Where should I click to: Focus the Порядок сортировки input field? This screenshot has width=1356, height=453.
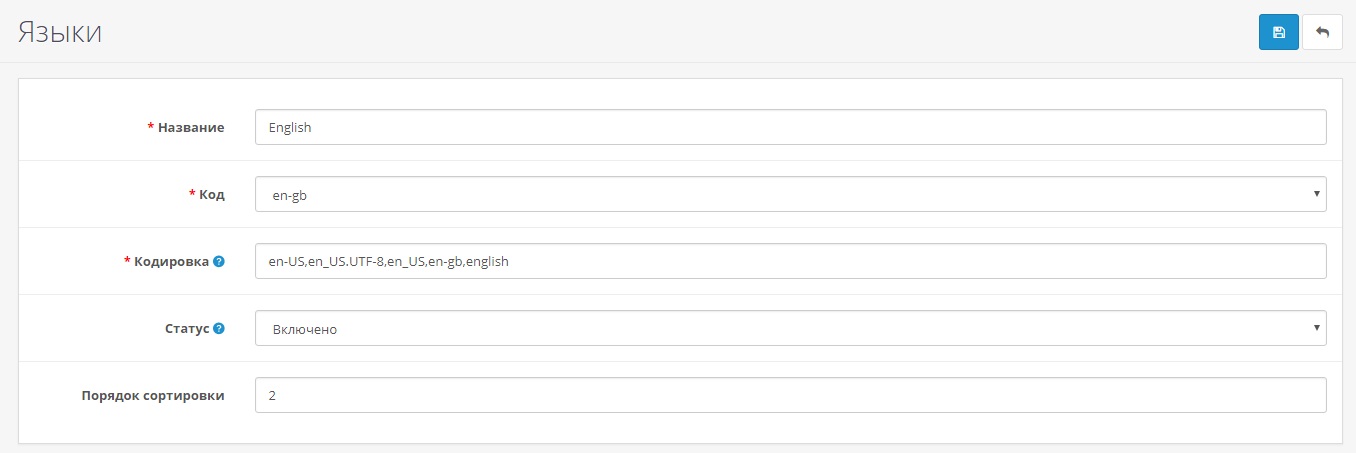pyautogui.click(x=790, y=395)
